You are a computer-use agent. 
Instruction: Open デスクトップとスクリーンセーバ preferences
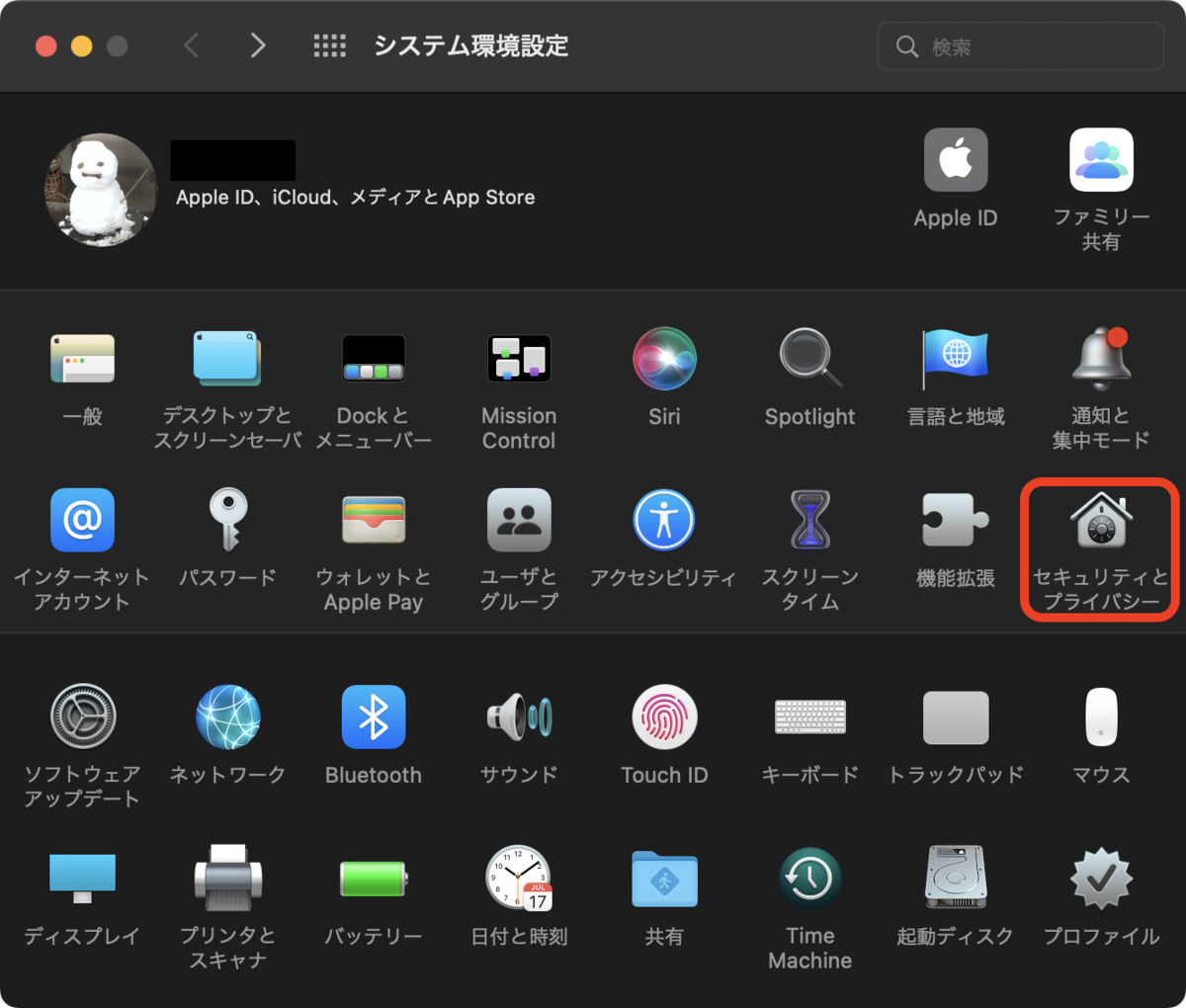[227, 358]
